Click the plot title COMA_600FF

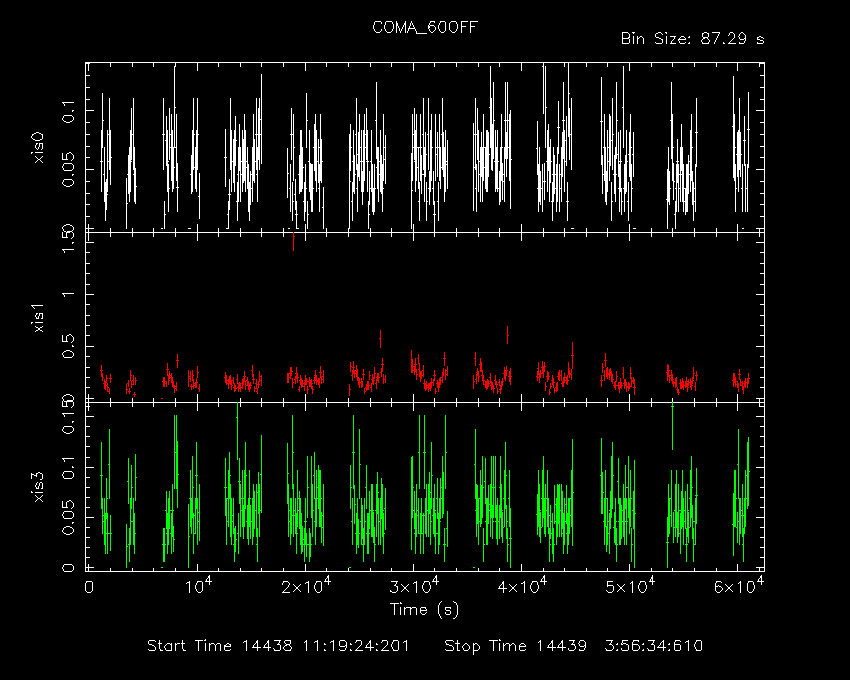424,28
